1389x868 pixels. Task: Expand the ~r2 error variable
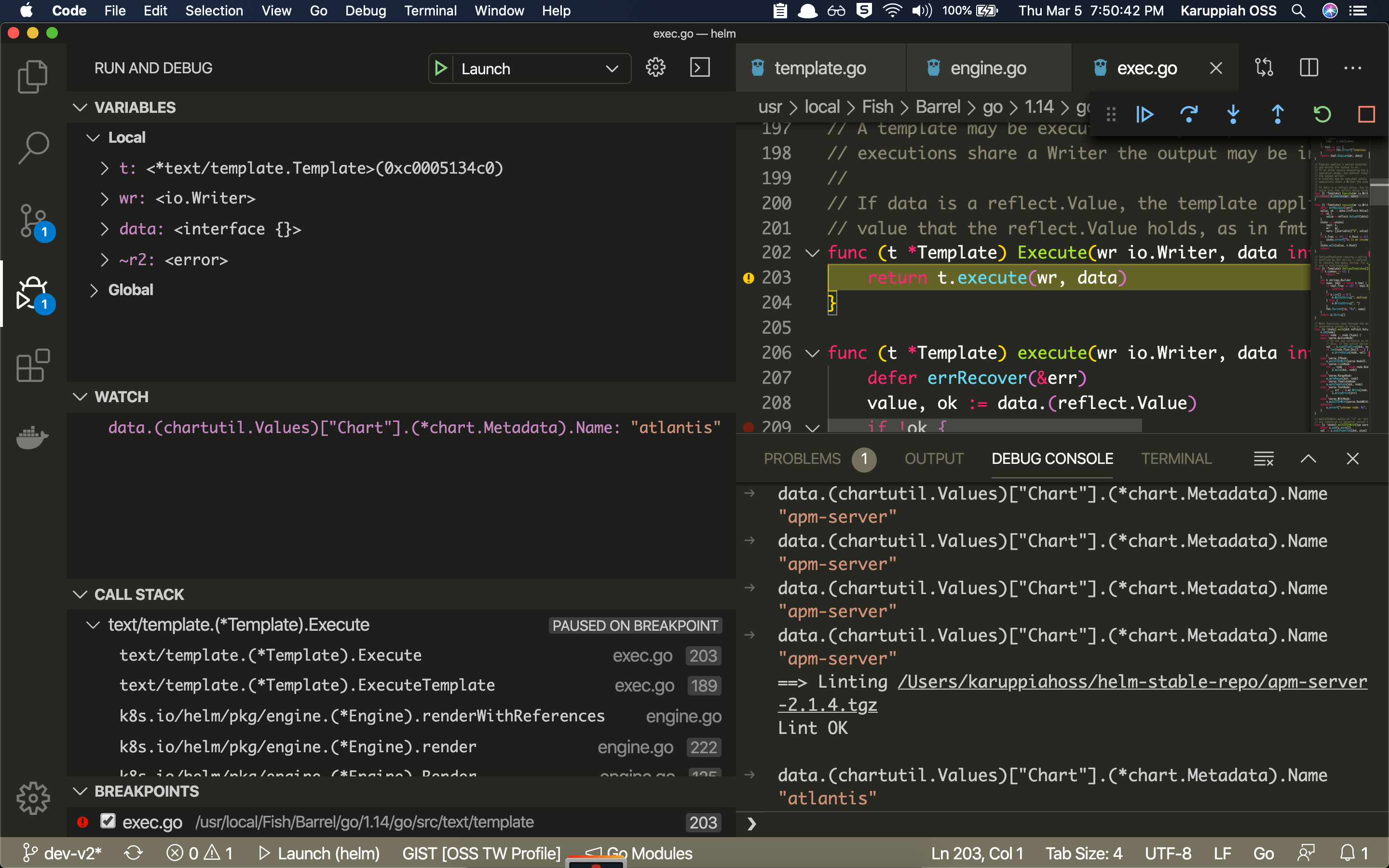point(104,259)
